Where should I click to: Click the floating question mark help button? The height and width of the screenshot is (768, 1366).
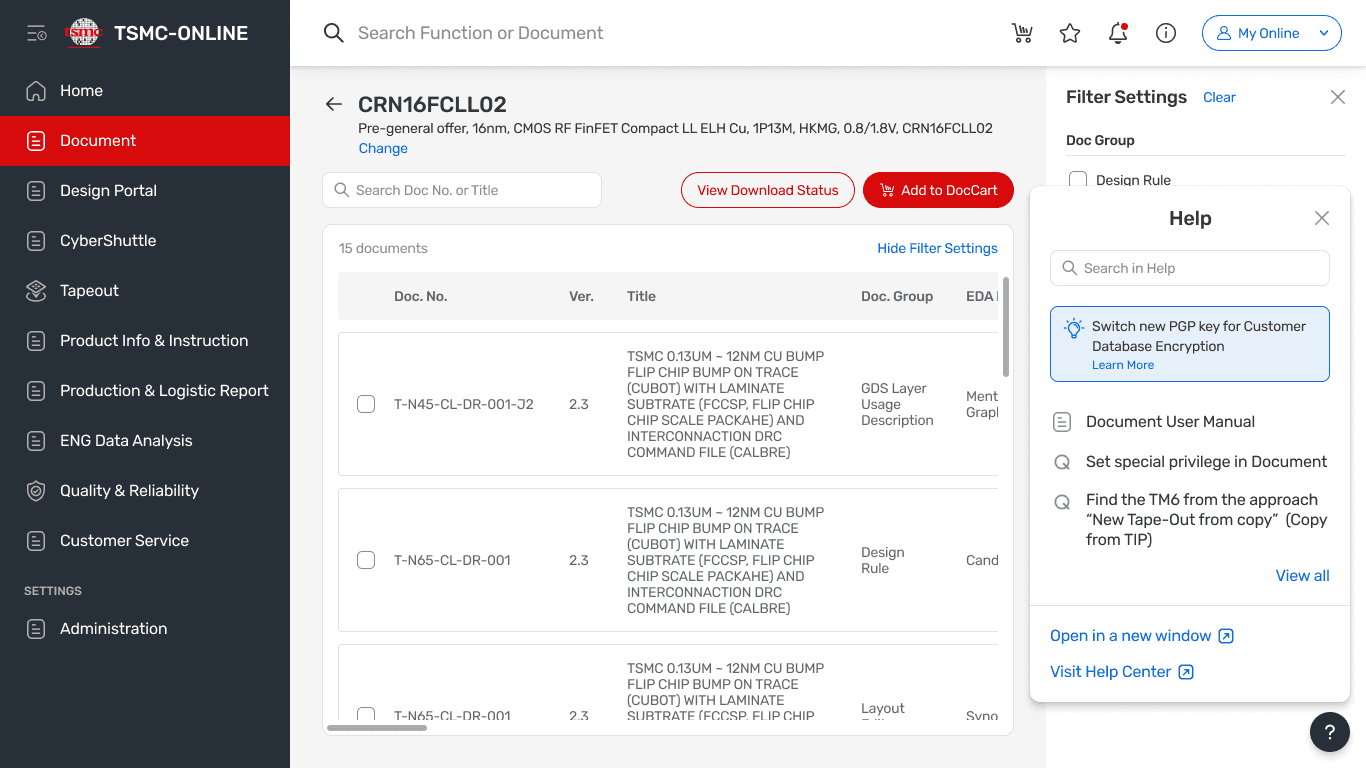coord(1330,732)
